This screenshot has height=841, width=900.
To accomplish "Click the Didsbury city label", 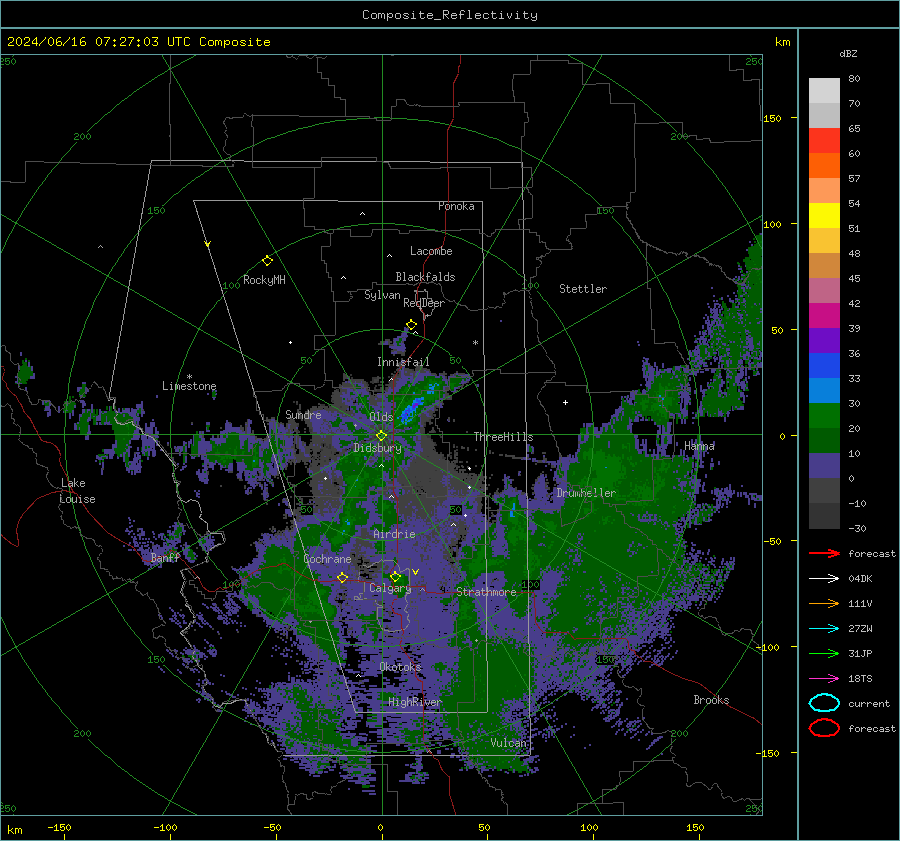I will point(378,448).
